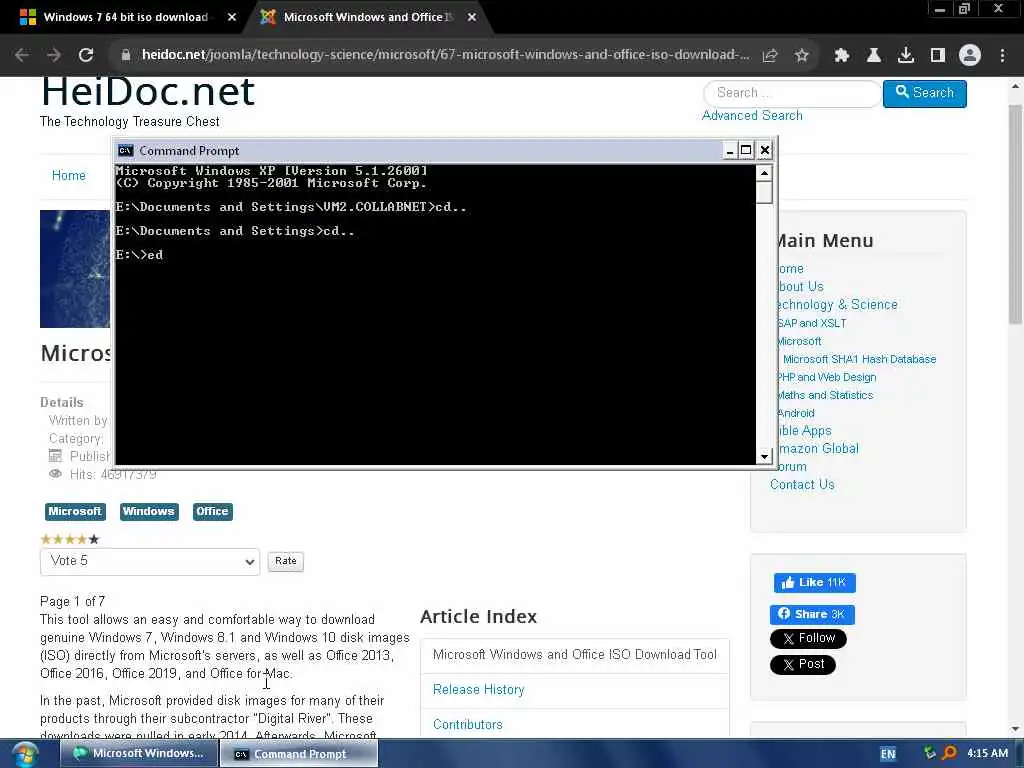Image resolution: width=1024 pixels, height=768 pixels.
Task: Click the blue Search button
Action: (x=925, y=93)
